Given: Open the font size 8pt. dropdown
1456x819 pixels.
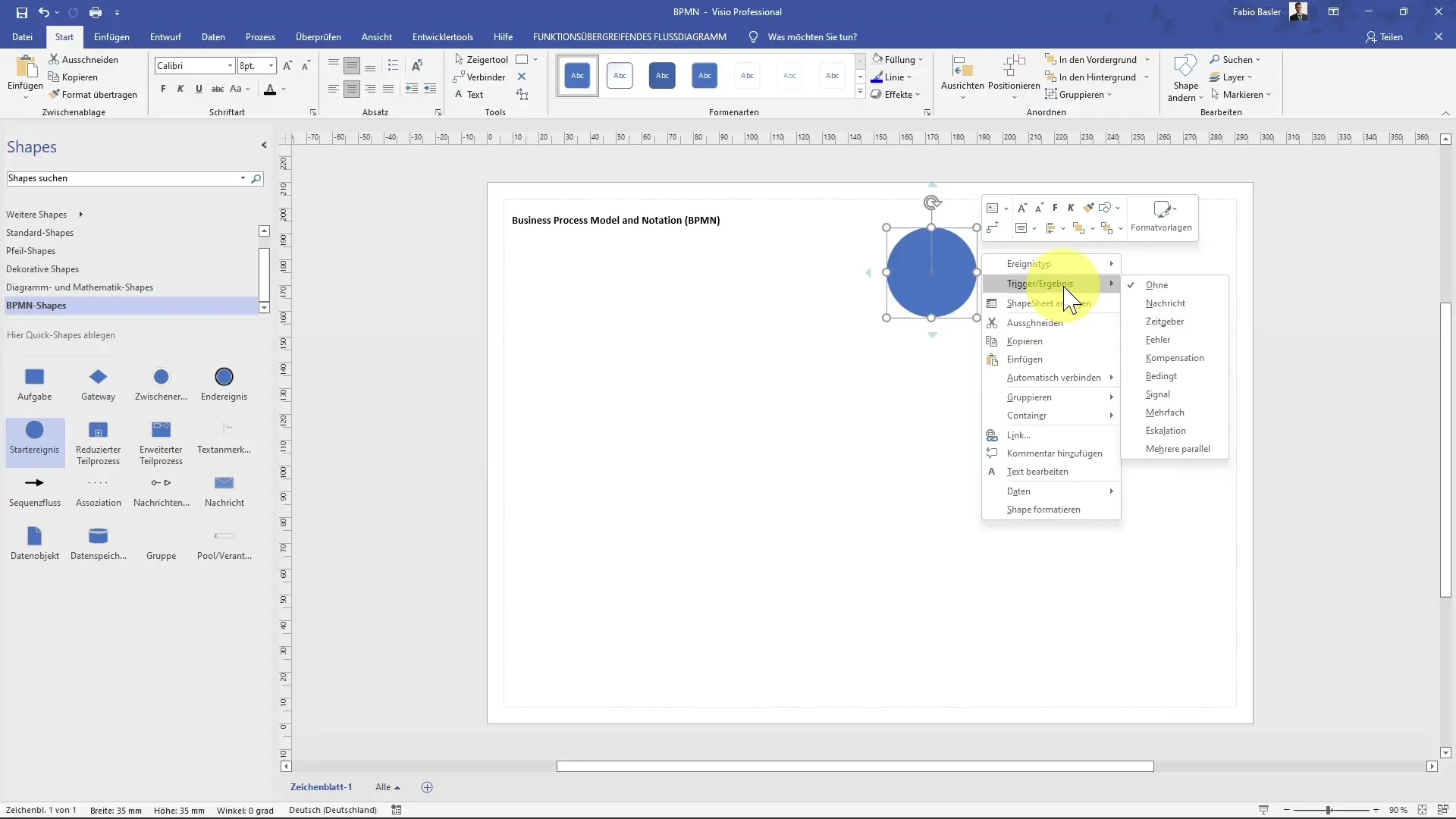Looking at the screenshot, I should tap(271, 66).
